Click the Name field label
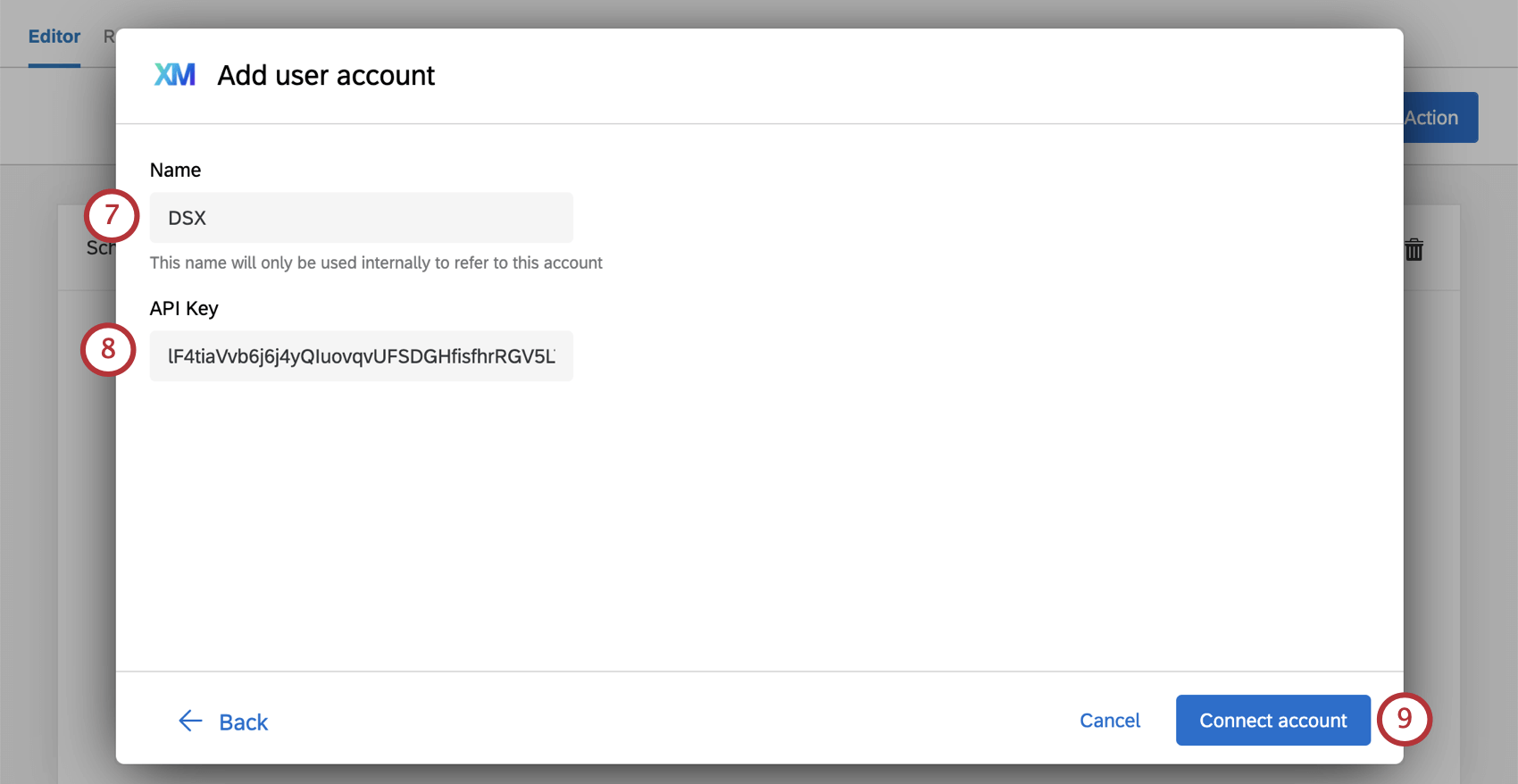This screenshot has height=784, width=1518. point(175,170)
